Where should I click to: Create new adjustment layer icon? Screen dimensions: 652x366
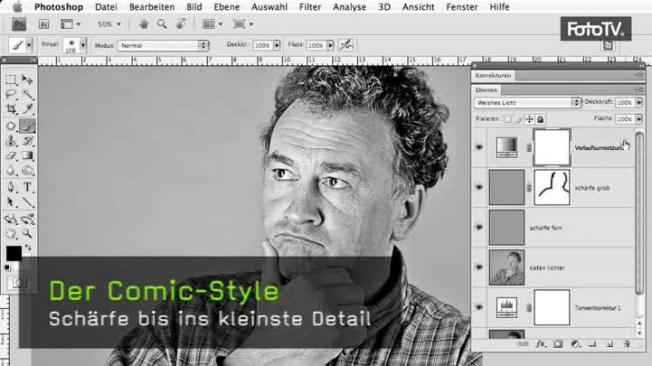click(575, 344)
